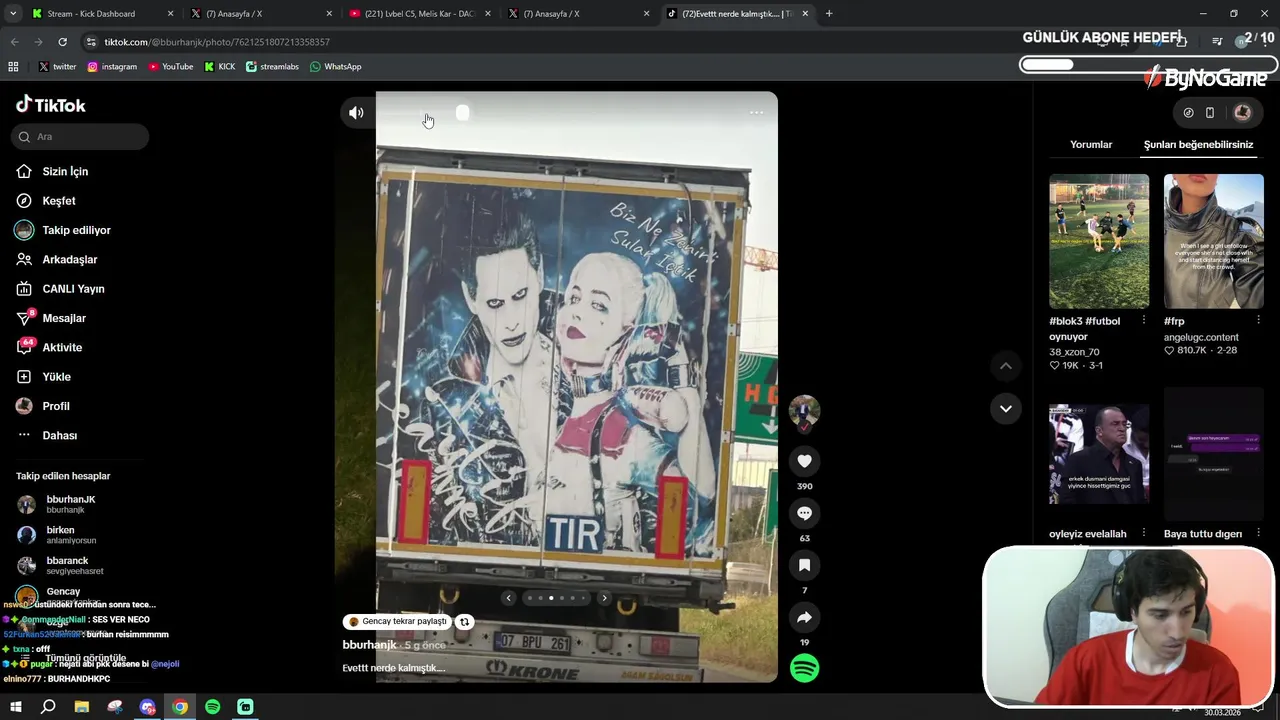Viewport: 1280px width, 720px height.
Task: Open the creator avatar above the like button
Action: coord(804,411)
